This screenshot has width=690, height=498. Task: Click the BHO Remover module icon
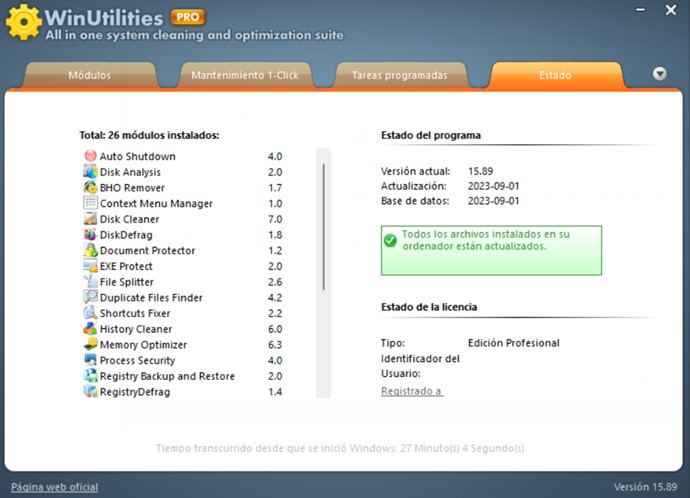(x=90, y=187)
